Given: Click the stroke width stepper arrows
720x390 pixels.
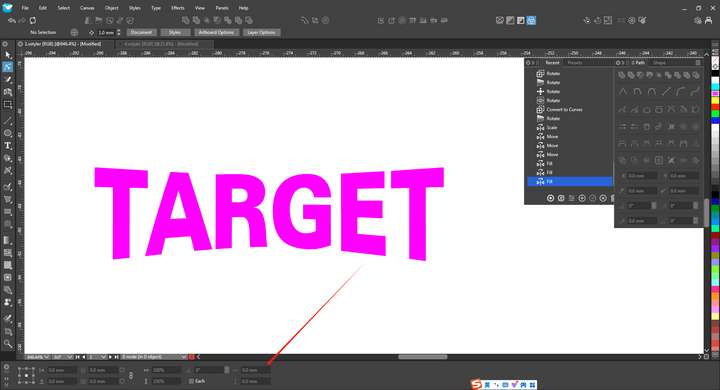Looking at the screenshot, I should pyautogui.click(x=119, y=33).
